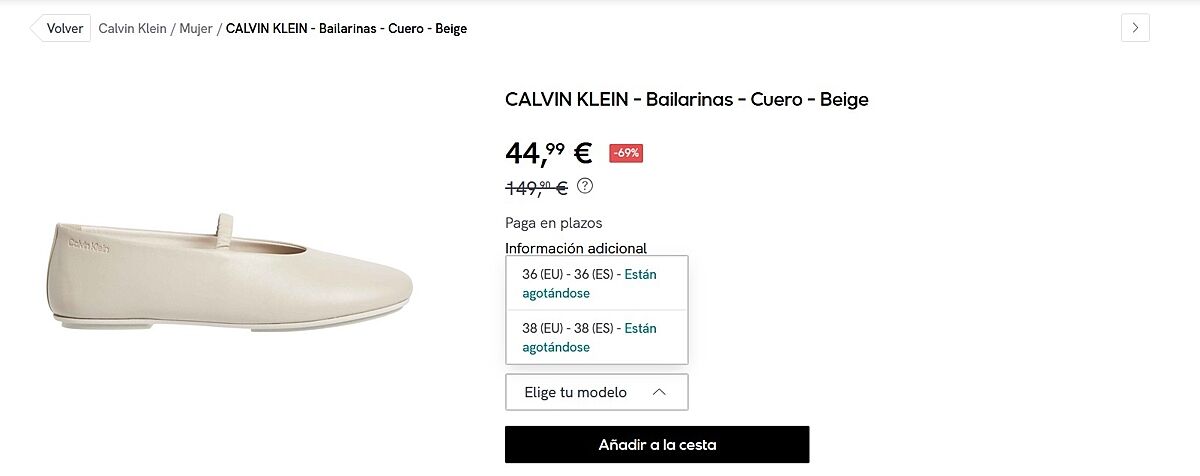Open the question mark price info icon
The width and height of the screenshot is (1200, 476).
[585, 185]
